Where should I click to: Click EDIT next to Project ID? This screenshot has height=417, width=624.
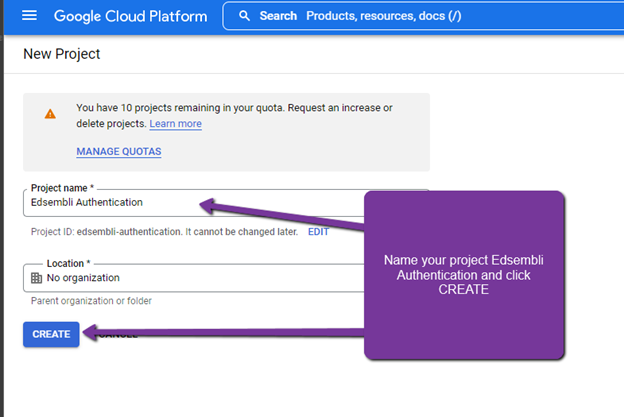pyautogui.click(x=318, y=232)
